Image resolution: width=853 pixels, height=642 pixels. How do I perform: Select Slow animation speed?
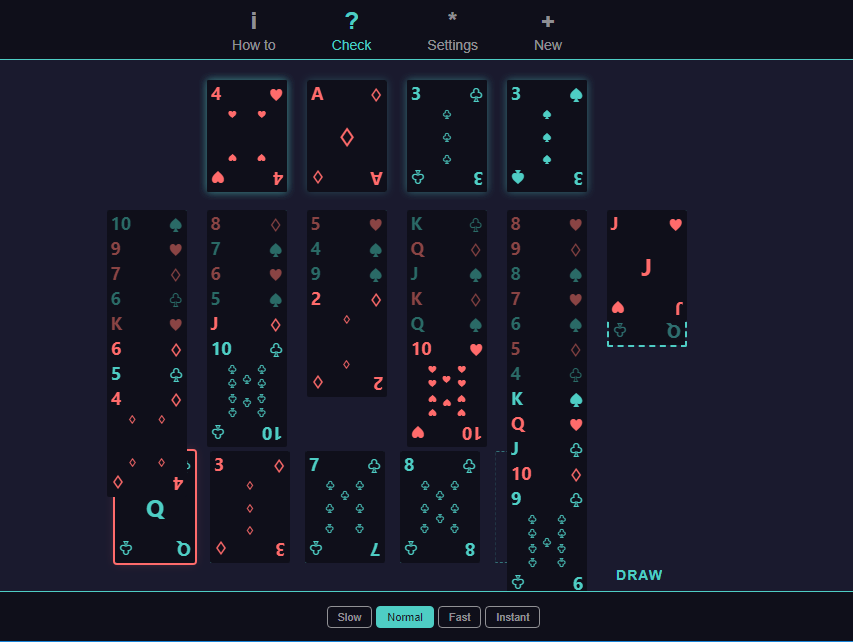[349, 617]
